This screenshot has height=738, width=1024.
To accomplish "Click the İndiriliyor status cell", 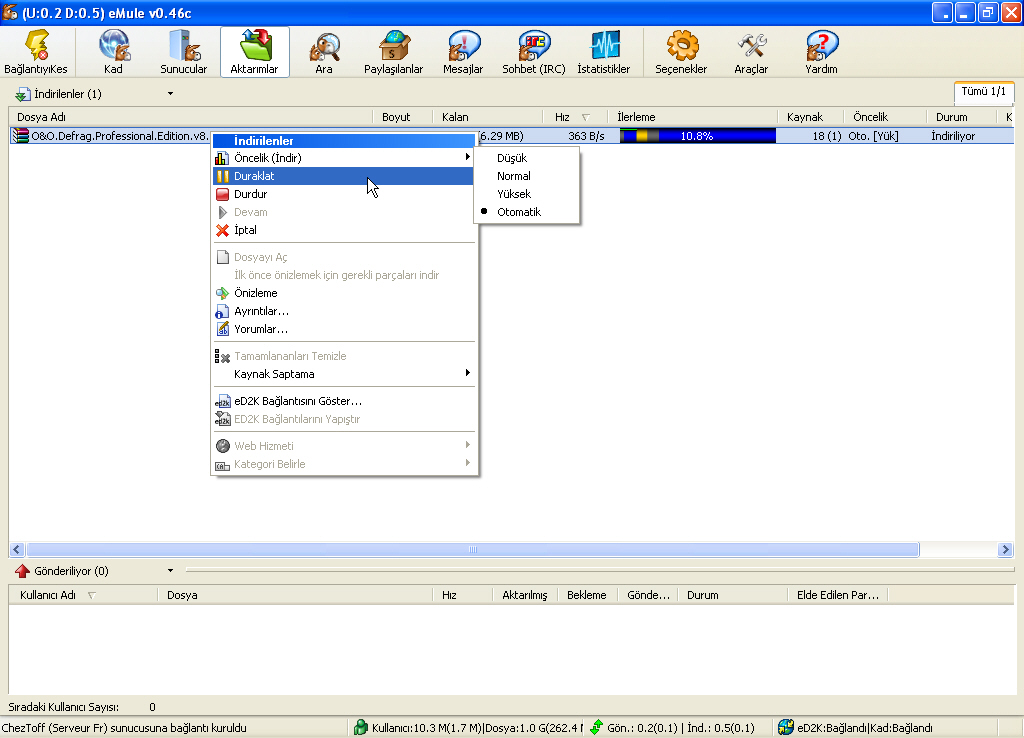I will [x=953, y=136].
